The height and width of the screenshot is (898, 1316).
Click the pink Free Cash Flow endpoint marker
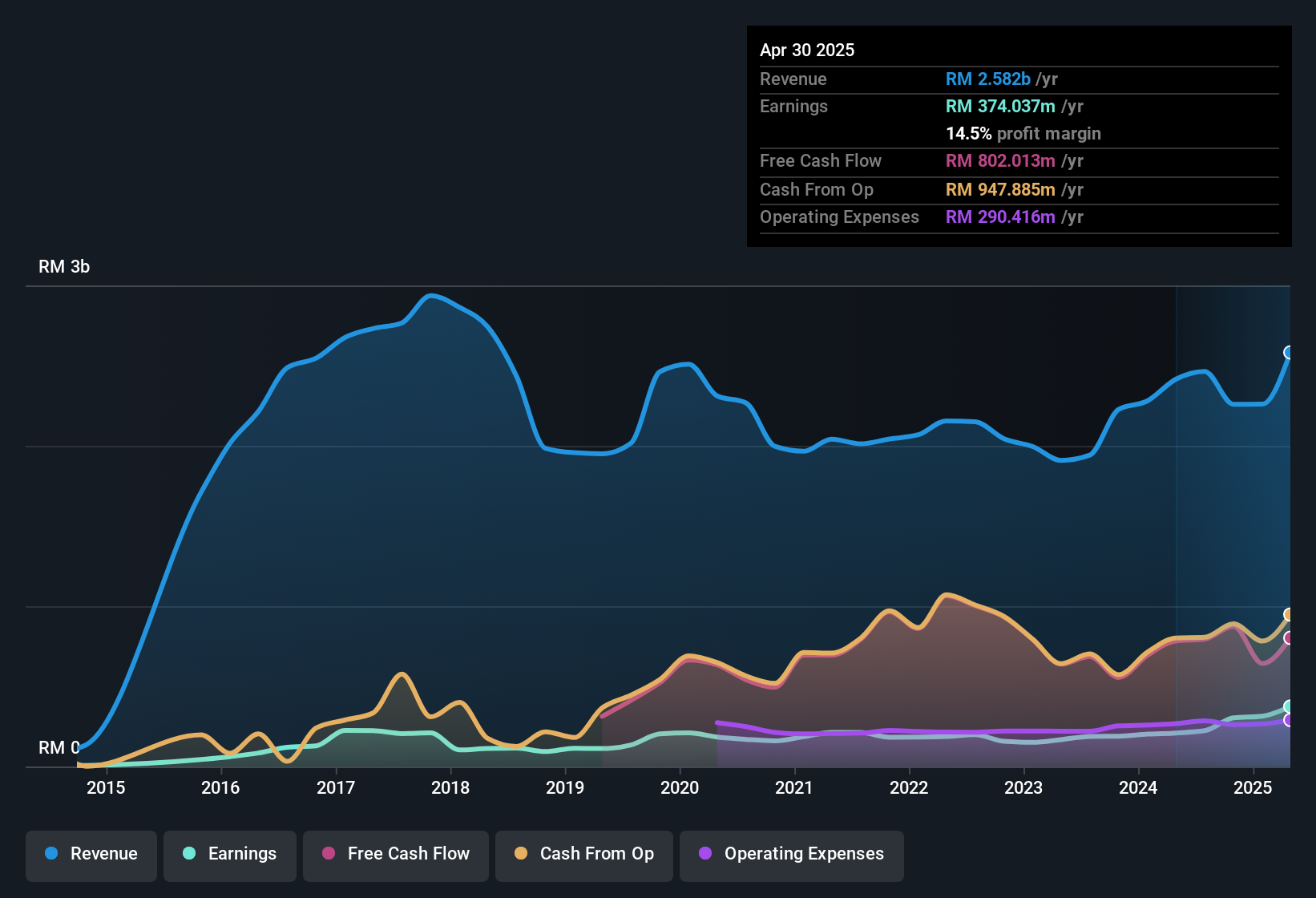pyautogui.click(x=1289, y=638)
